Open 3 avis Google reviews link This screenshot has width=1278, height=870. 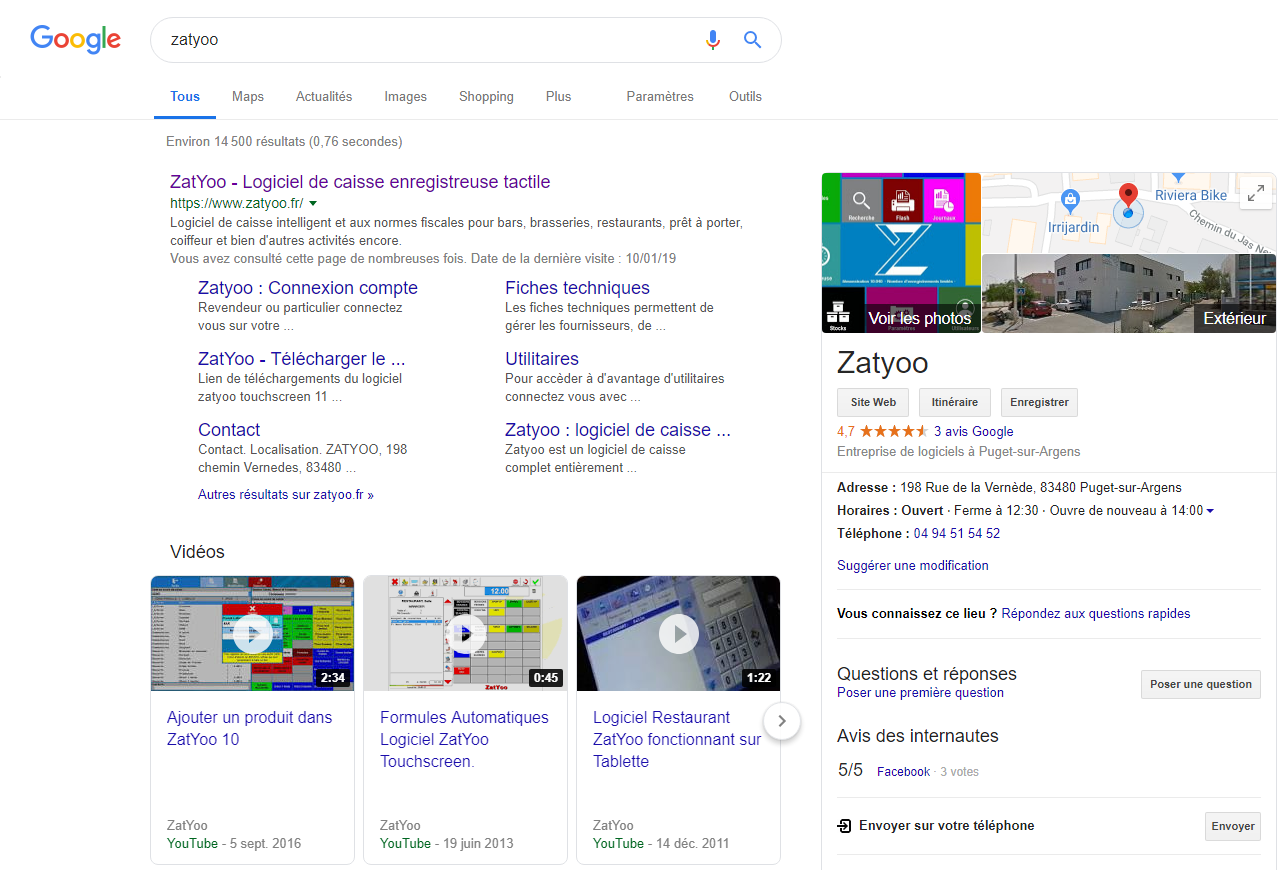tap(973, 432)
